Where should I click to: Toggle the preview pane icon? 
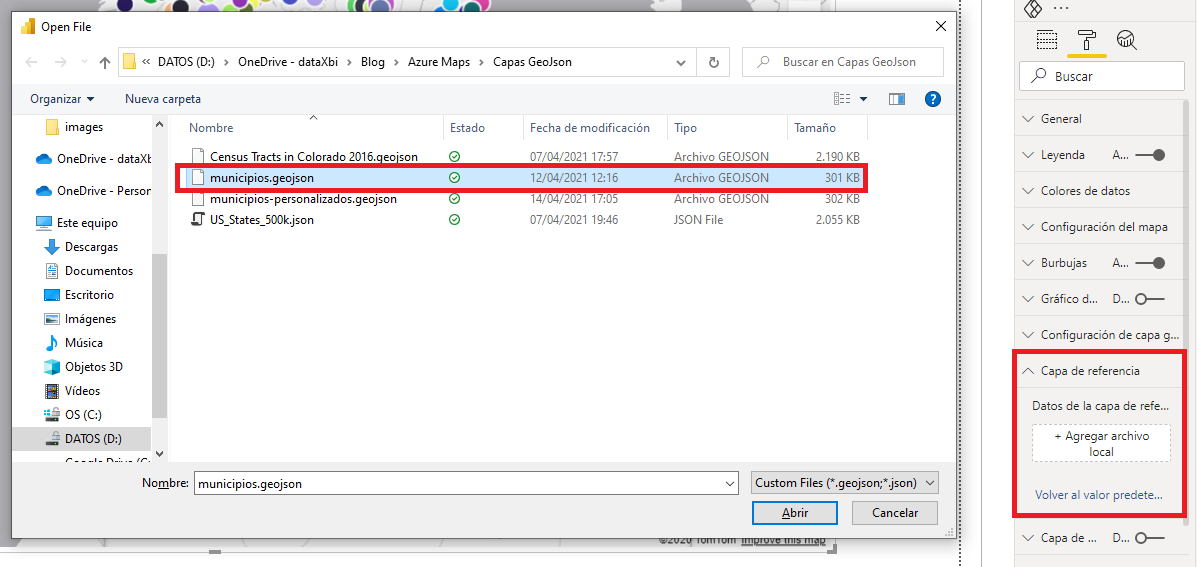(x=896, y=98)
